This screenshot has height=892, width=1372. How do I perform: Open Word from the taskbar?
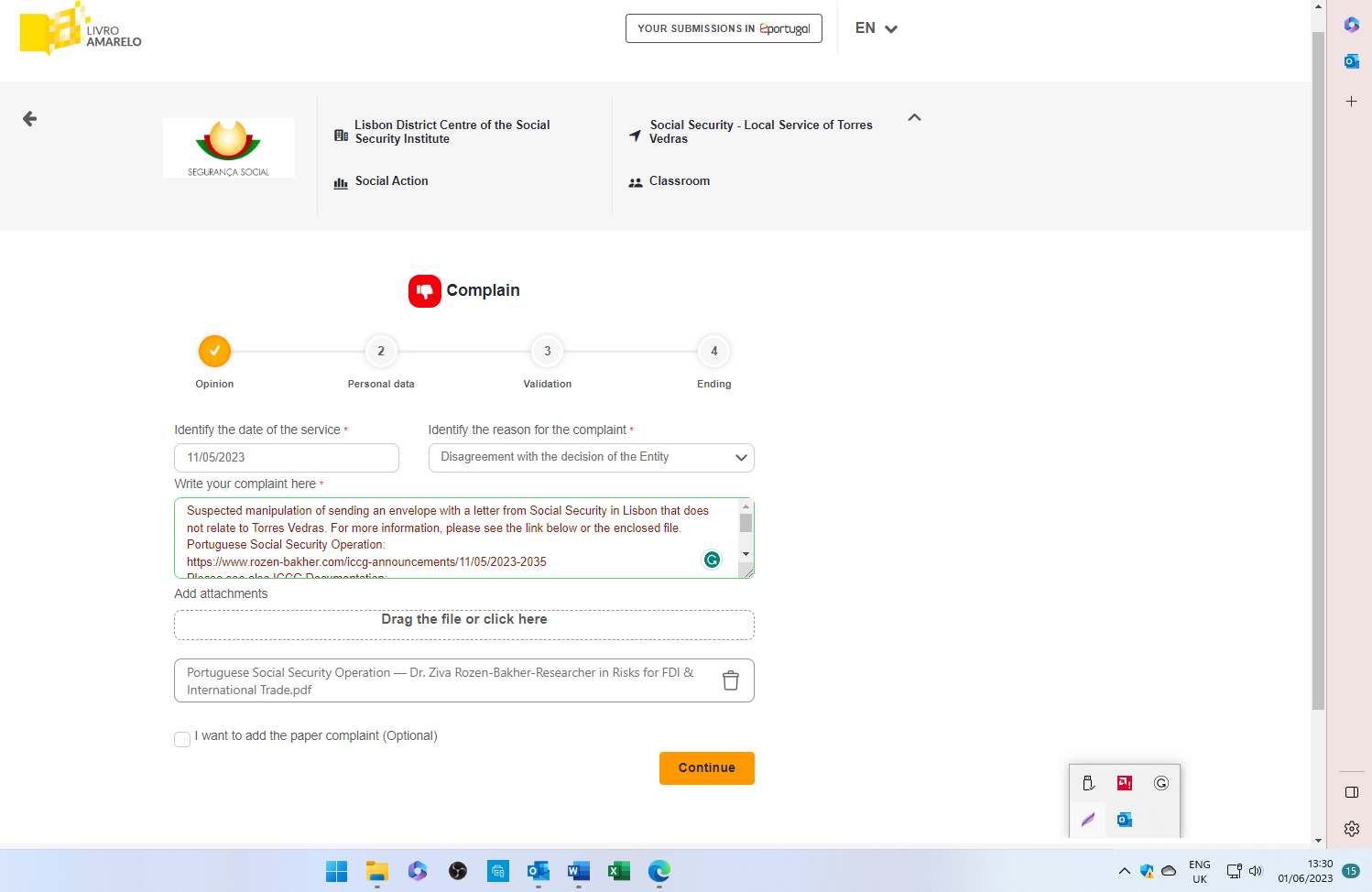coord(578,871)
